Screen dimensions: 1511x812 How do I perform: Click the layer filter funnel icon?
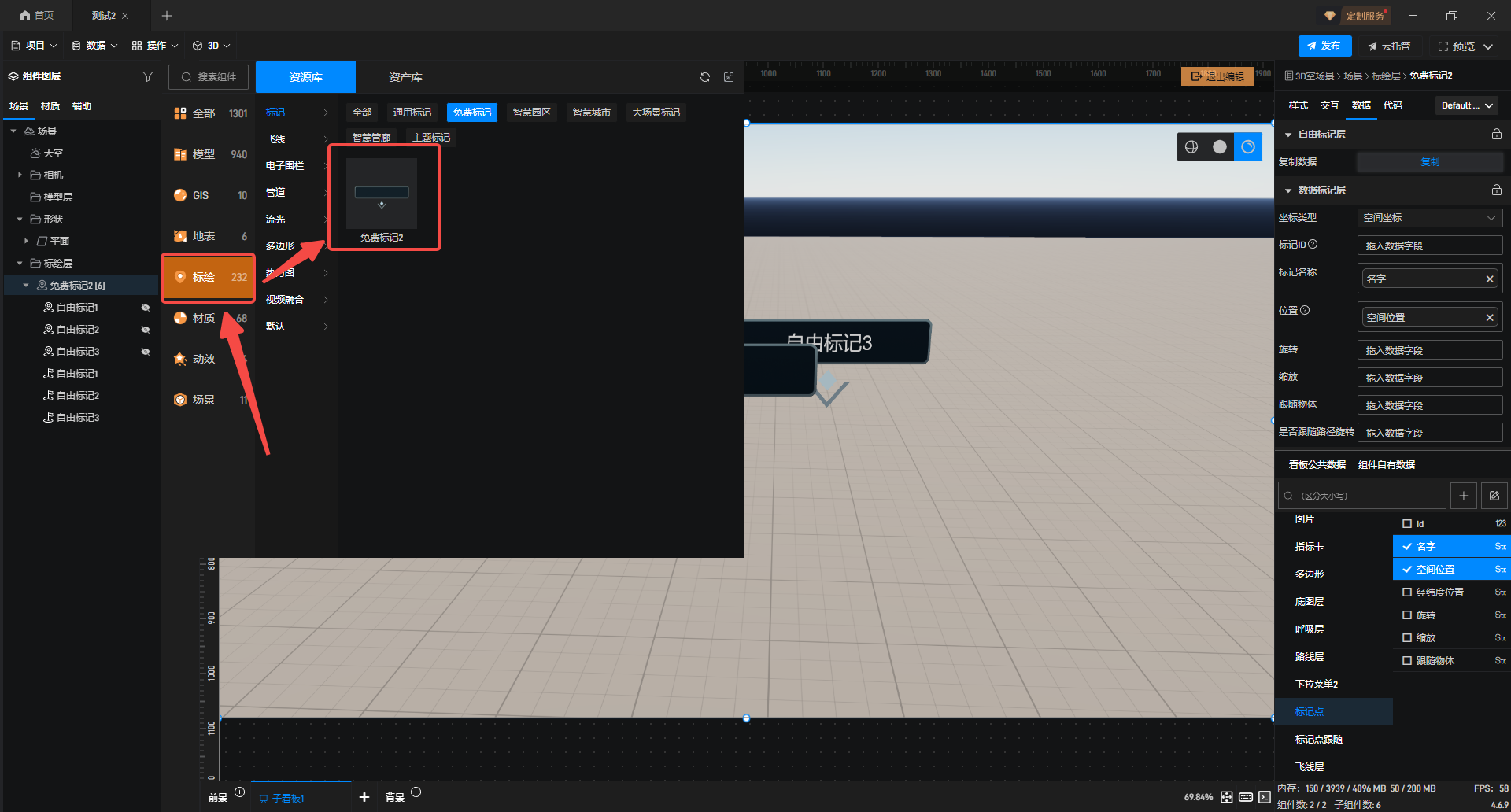click(x=147, y=76)
